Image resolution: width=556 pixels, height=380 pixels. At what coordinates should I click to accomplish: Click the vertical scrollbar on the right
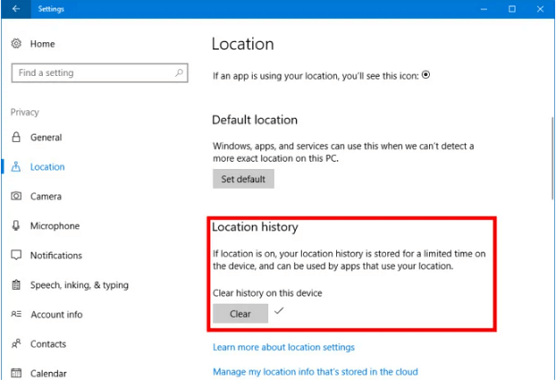click(552, 158)
